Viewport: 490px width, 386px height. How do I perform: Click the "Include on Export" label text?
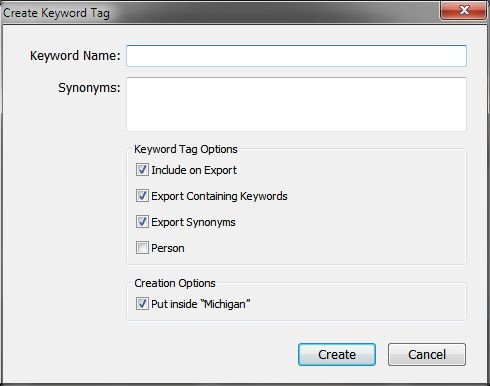[194, 170]
